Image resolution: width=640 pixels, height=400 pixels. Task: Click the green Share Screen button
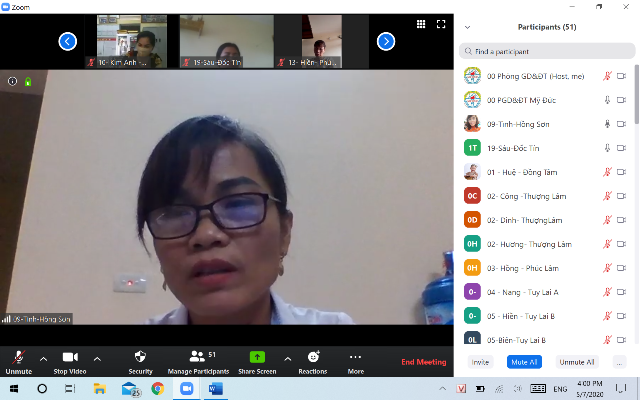(257, 362)
